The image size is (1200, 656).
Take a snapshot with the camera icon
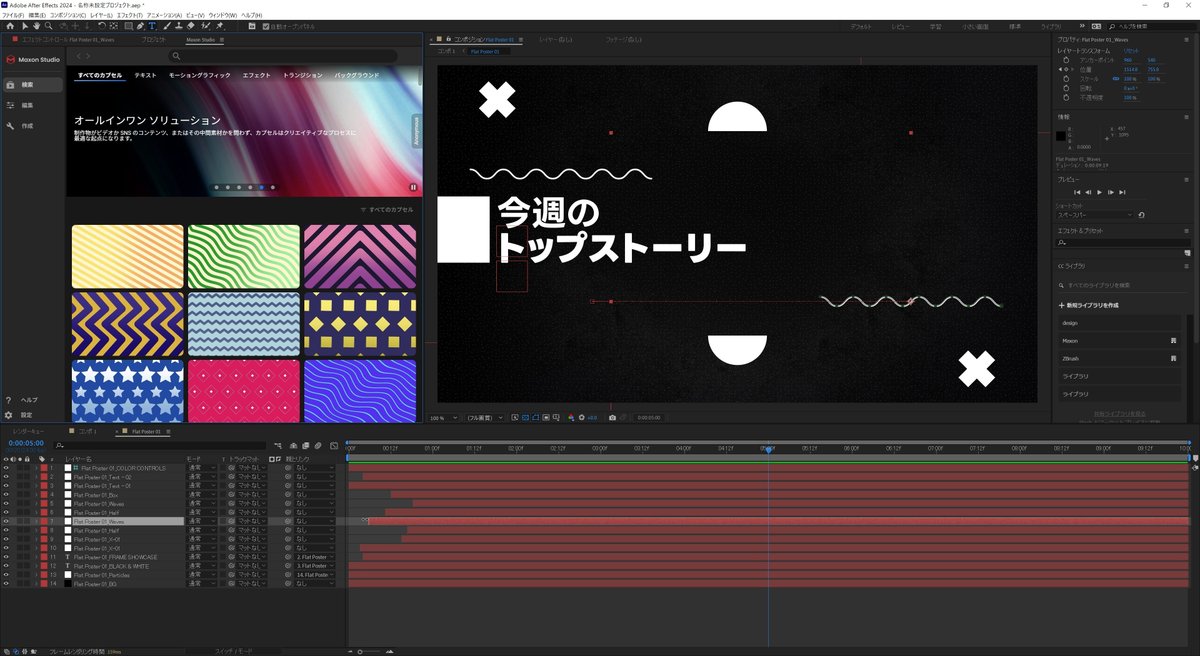612,417
